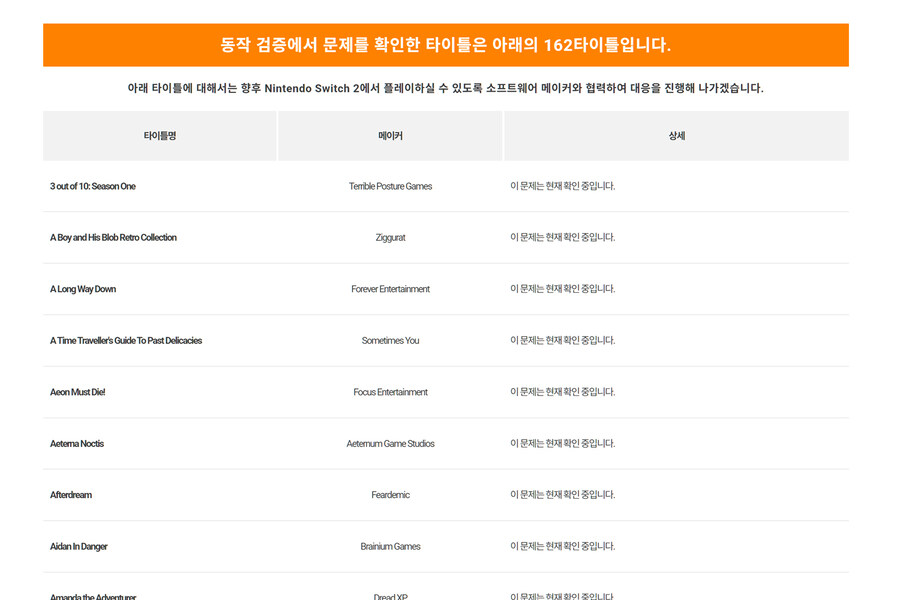Select "A Boy and His Blob Retro Collection"
This screenshot has height=600, width=900.
[113, 238]
